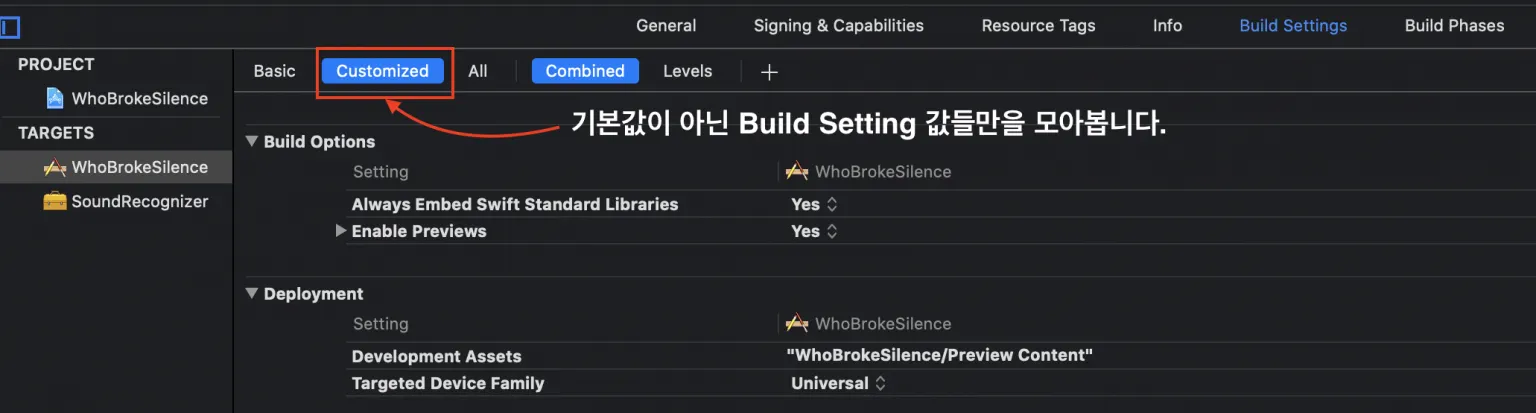This screenshot has height=413, width=1536.
Task: Click target icon in Deployment column header
Action: coord(796,324)
